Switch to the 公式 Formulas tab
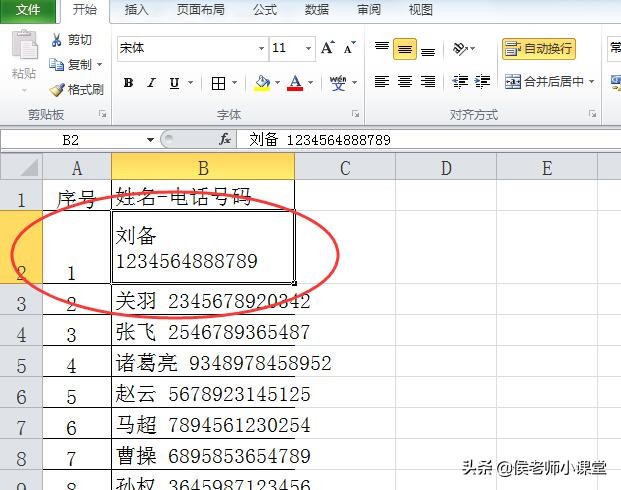The height and width of the screenshot is (490, 621). pos(265,10)
